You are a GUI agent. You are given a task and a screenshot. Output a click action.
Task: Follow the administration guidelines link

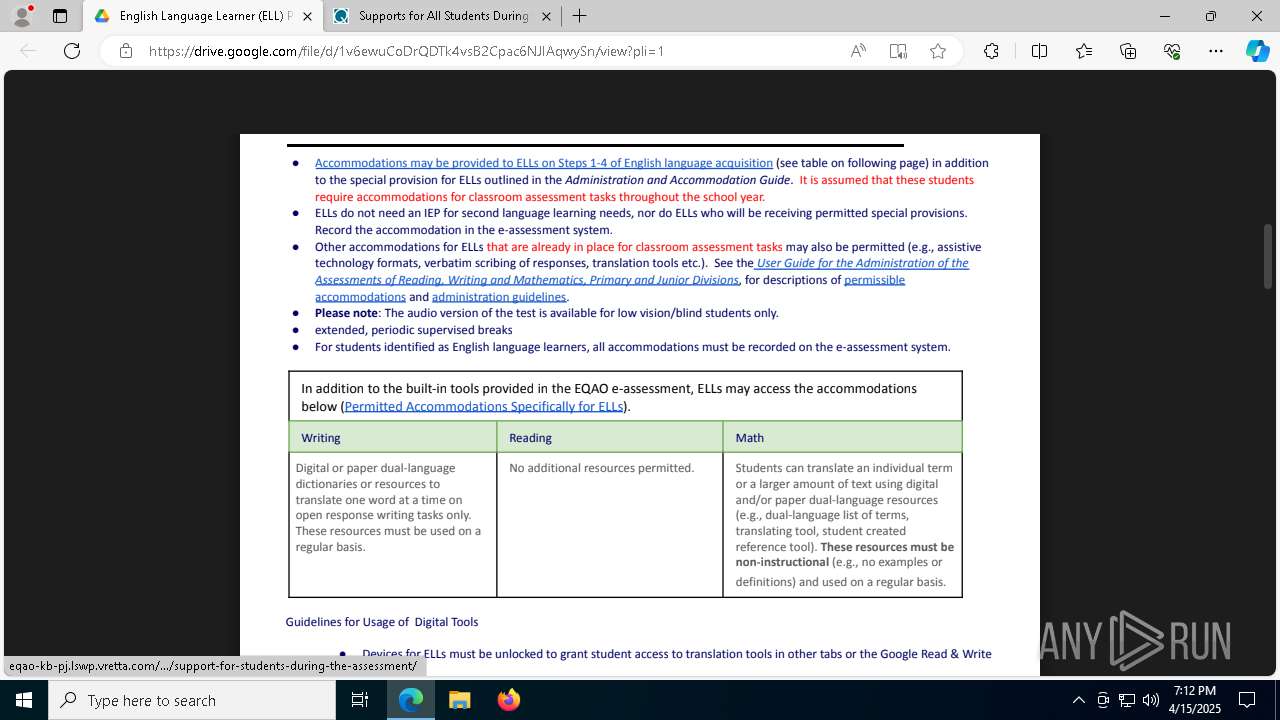(x=499, y=297)
